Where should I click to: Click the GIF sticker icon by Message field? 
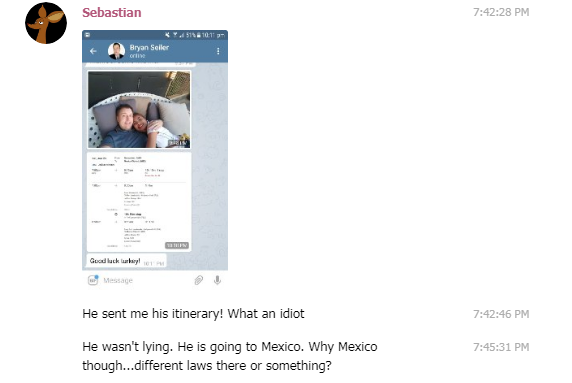tap(93, 280)
